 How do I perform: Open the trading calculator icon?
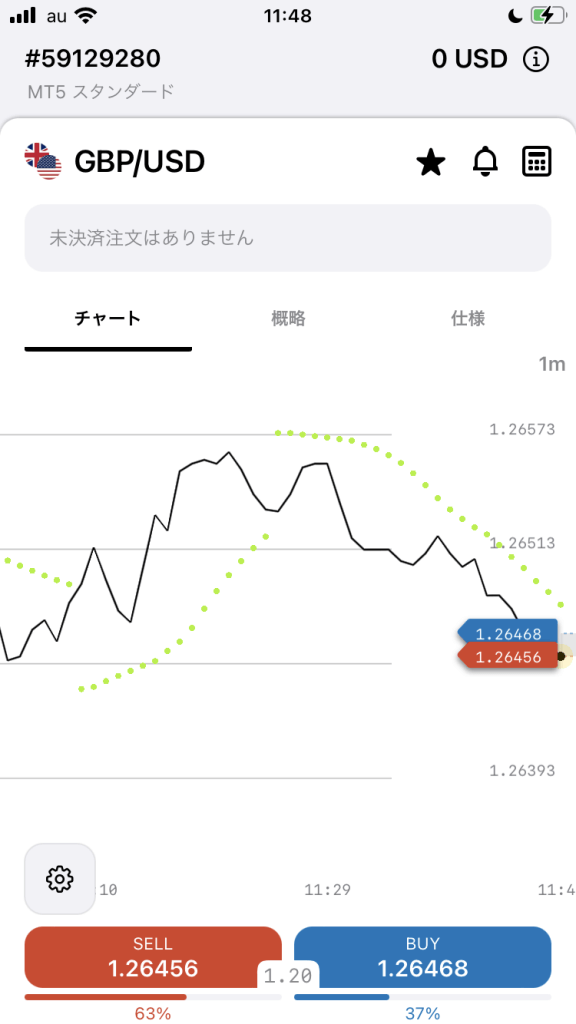pyautogui.click(x=537, y=161)
